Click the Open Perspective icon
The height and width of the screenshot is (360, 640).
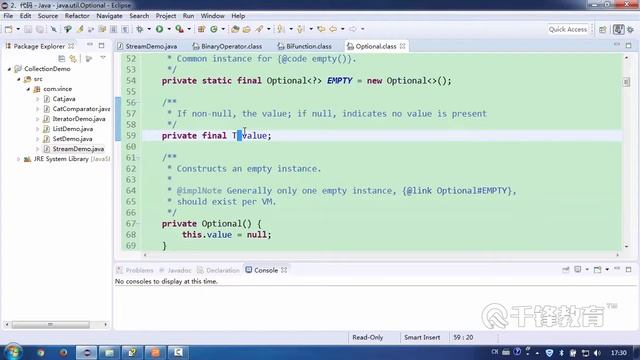click(x=603, y=29)
